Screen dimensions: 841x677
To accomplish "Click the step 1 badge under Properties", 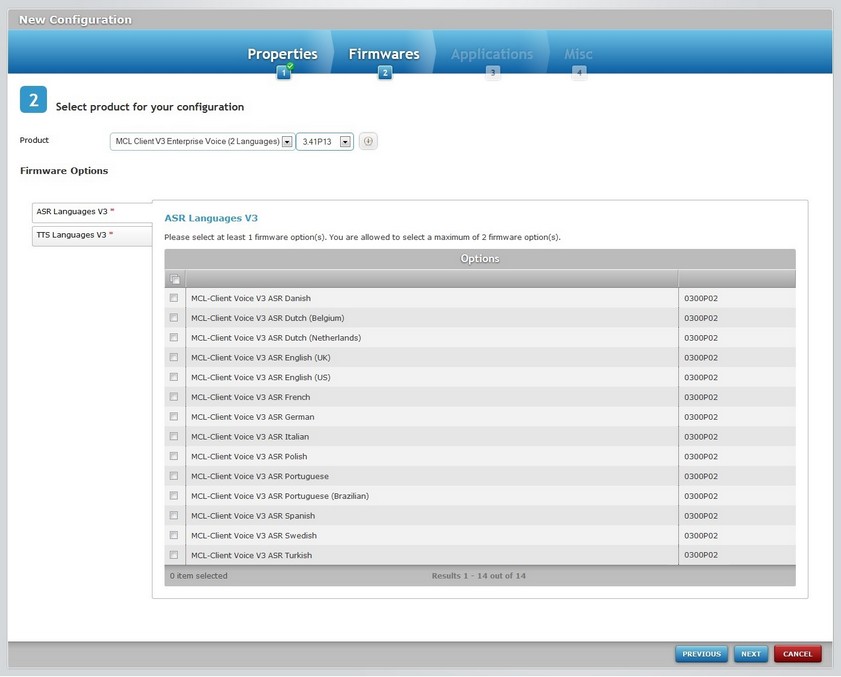I will [284, 72].
